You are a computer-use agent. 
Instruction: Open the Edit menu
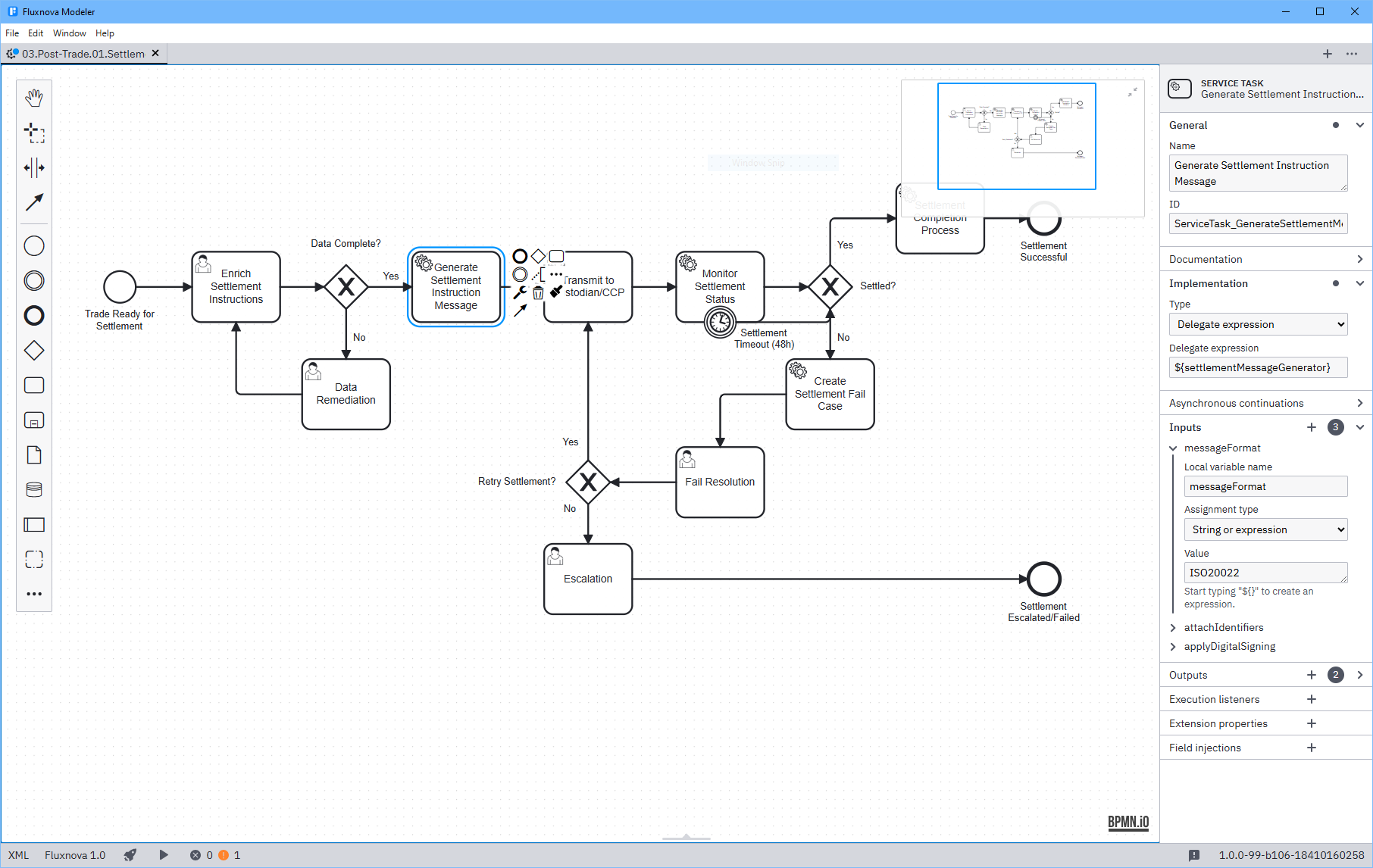click(x=36, y=33)
